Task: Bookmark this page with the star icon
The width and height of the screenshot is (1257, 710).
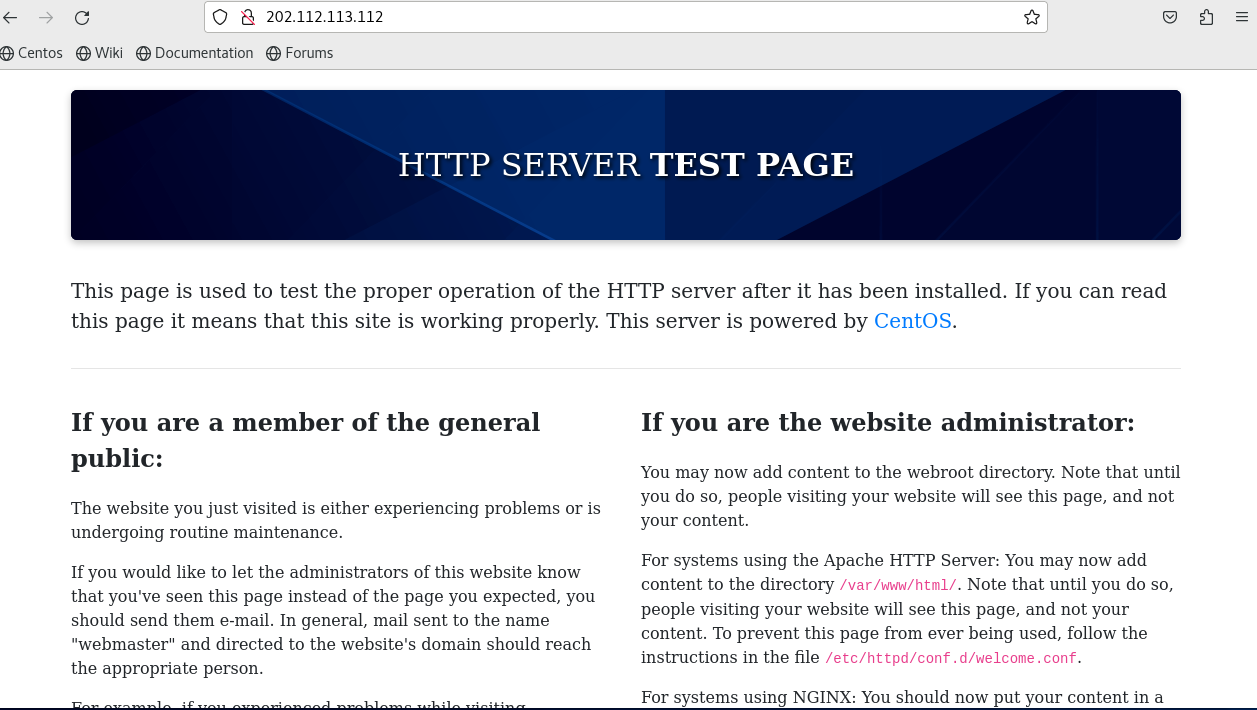Action: coord(1032,17)
